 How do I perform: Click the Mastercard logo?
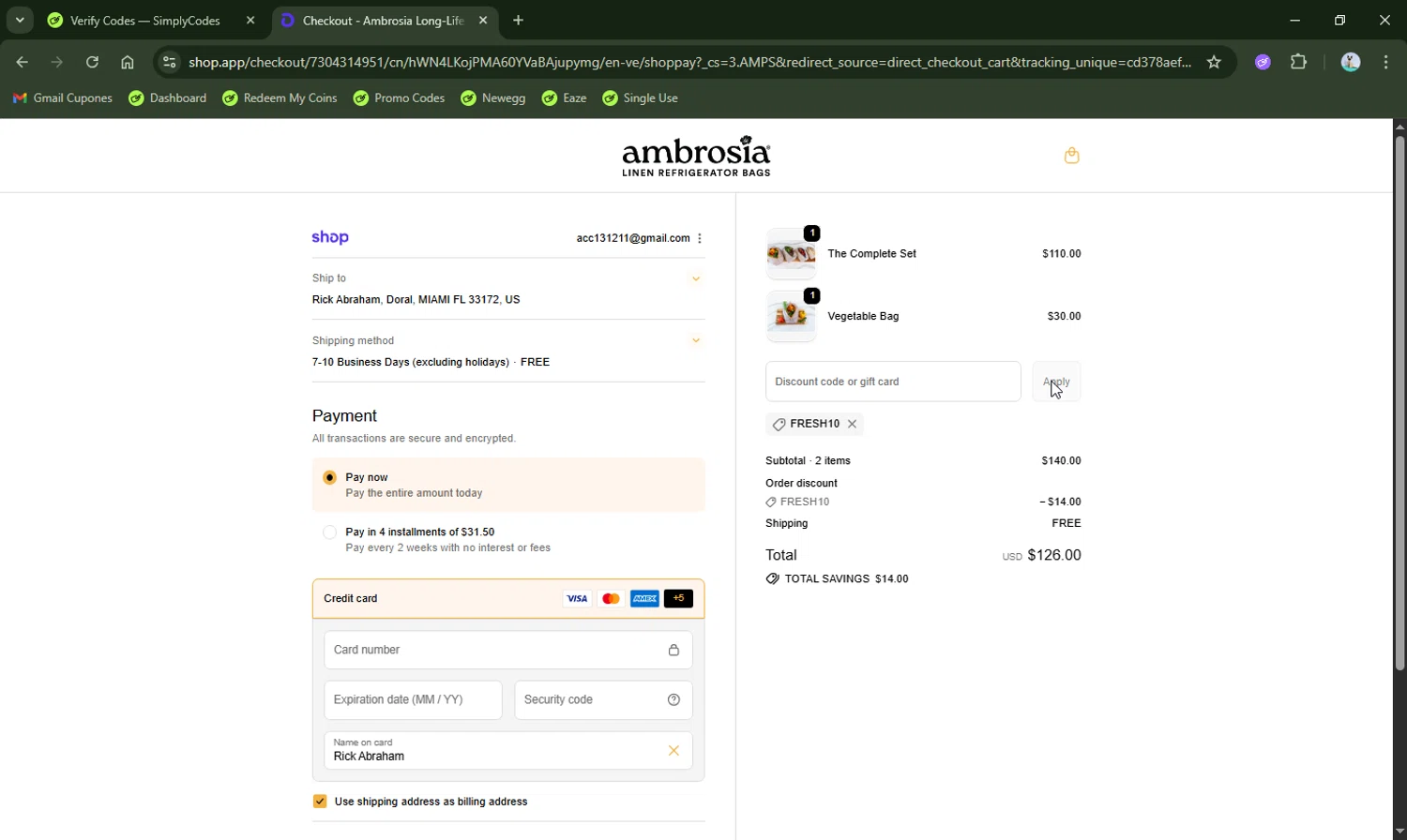coord(611,598)
